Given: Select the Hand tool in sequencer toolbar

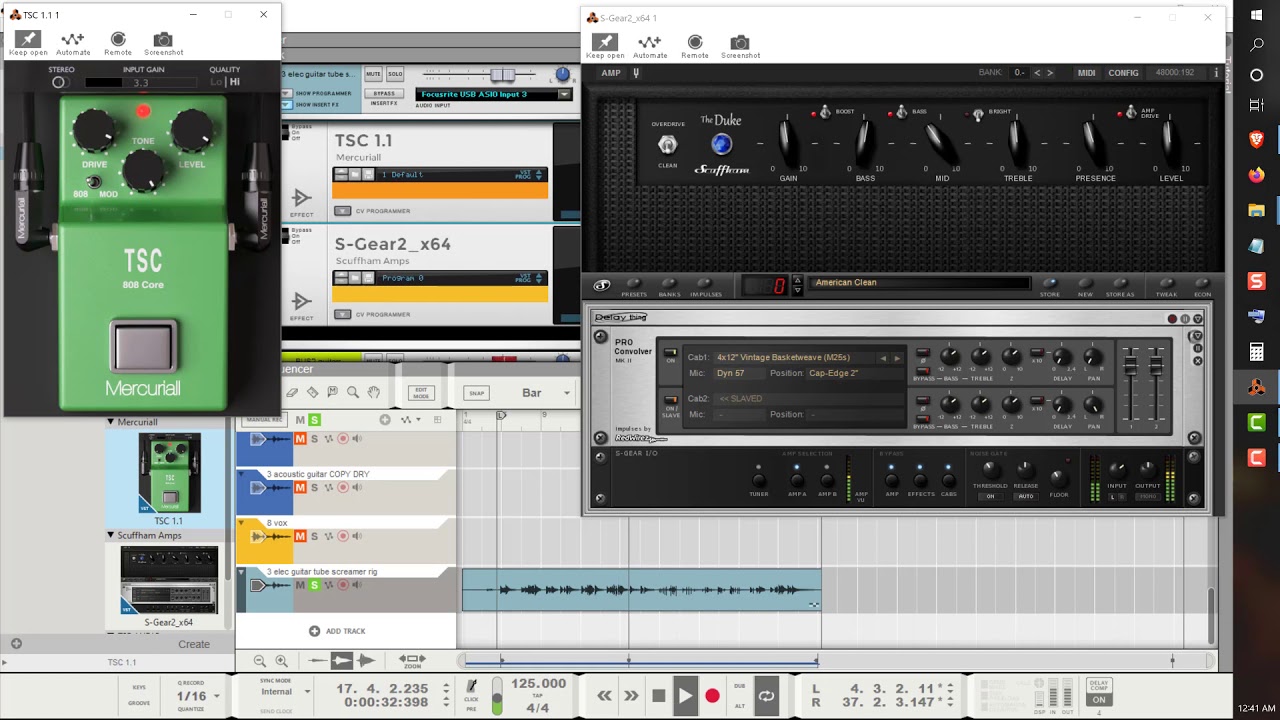Looking at the screenshot, I should tap(373, 393).
